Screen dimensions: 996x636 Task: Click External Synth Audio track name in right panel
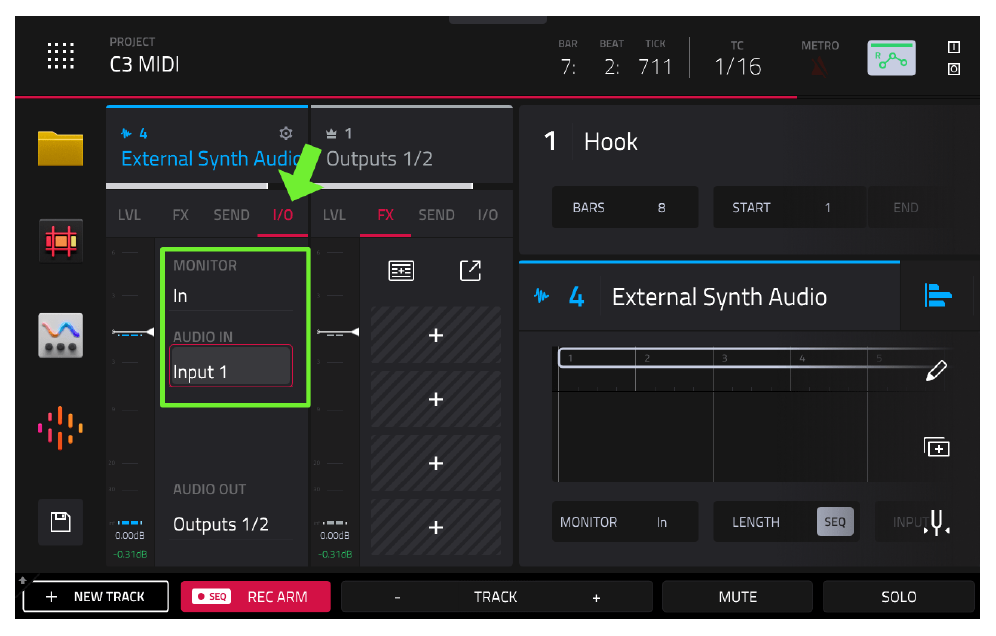(x=719, y=297)
